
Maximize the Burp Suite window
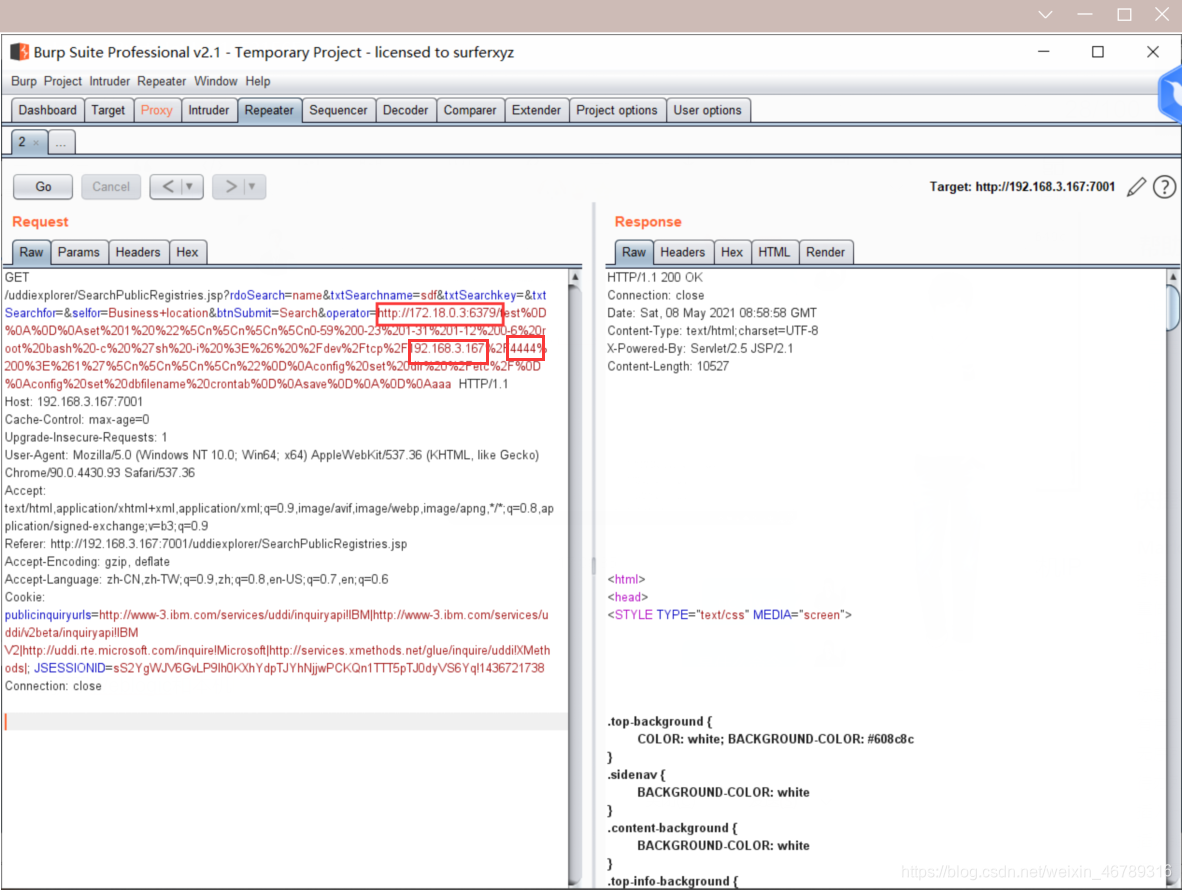click(1098, 51)
